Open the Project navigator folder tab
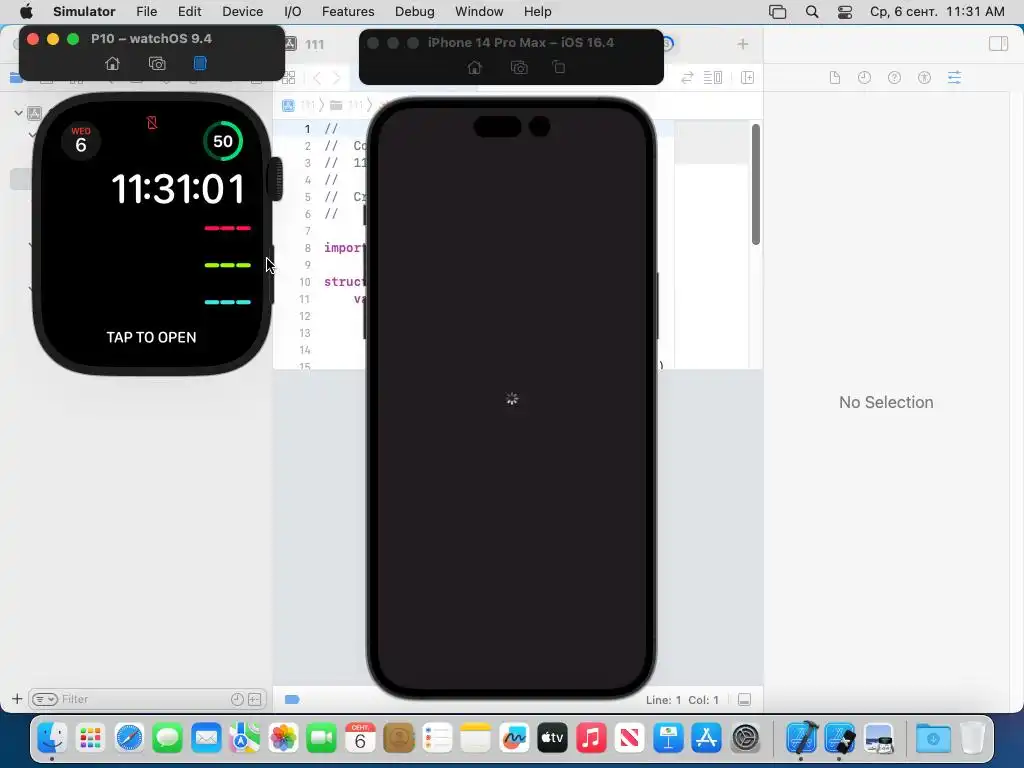The image size is (1024, 768). click(x=16, y=78)
